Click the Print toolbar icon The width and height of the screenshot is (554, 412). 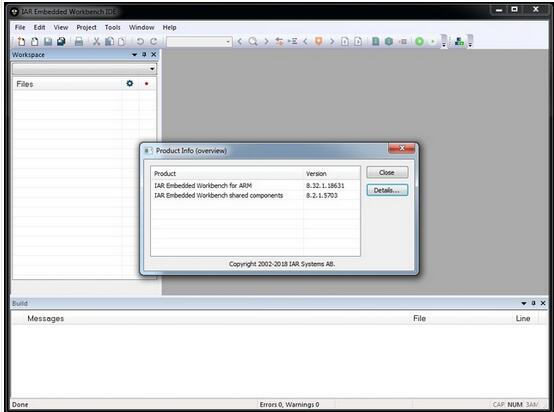click(79, 42)
